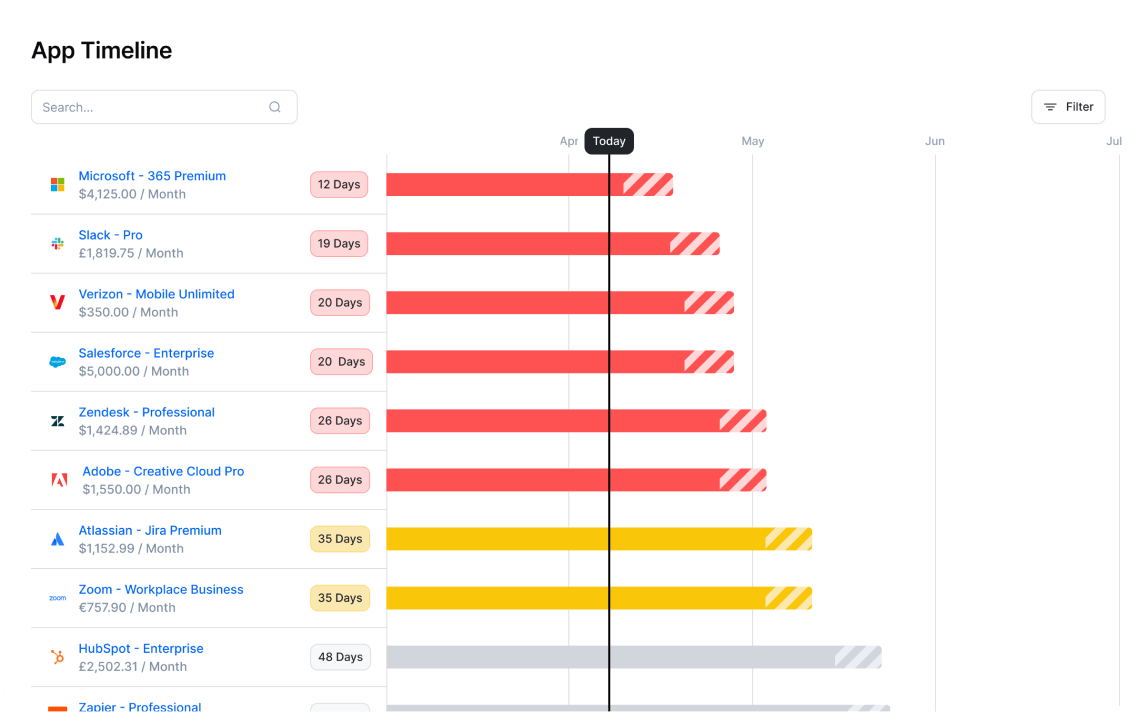
Task: Click the Slack logo icon
Action: 57,243
